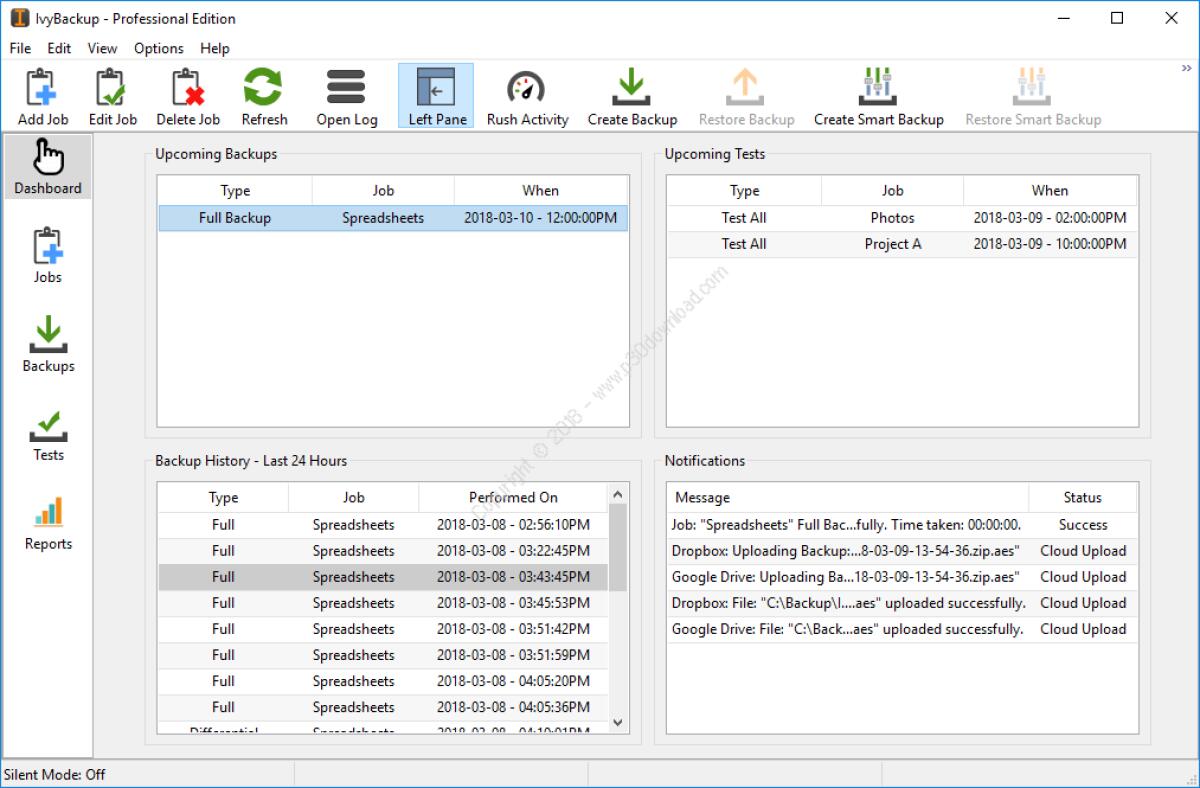Screen dimensions: 1200x788
Task: Open the View menu
Action: 101,47
